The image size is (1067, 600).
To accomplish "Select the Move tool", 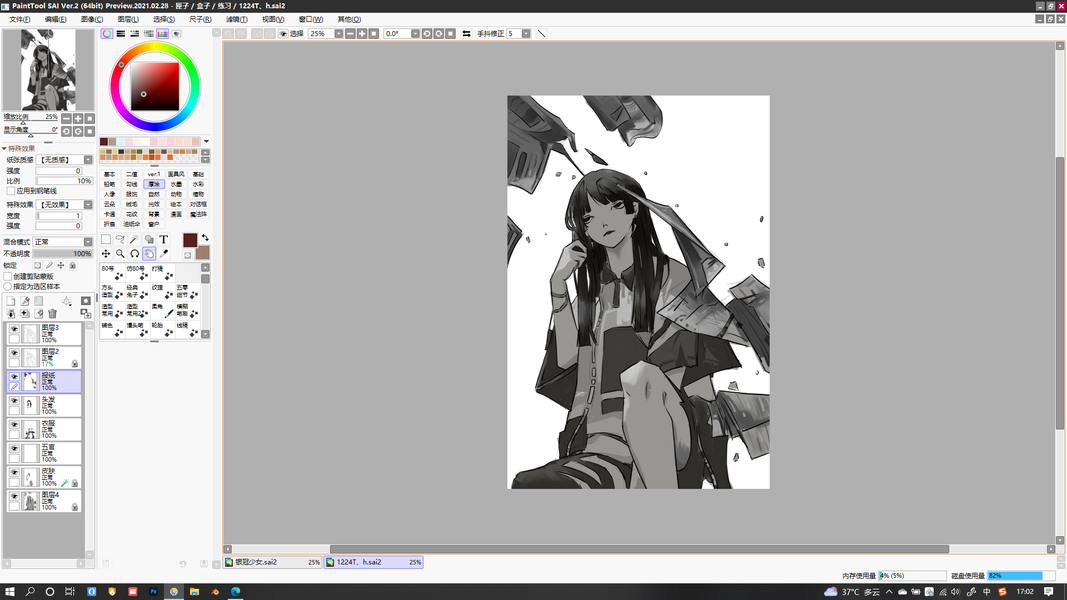I will 106,254.
